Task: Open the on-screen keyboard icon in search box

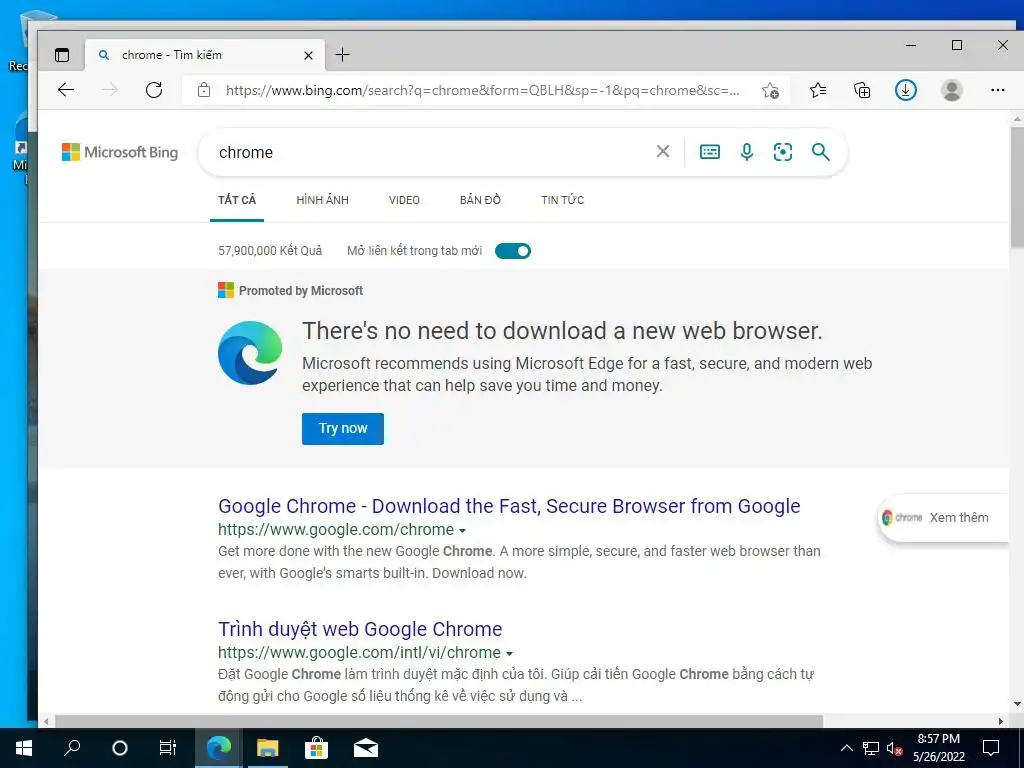Action: 710,152
